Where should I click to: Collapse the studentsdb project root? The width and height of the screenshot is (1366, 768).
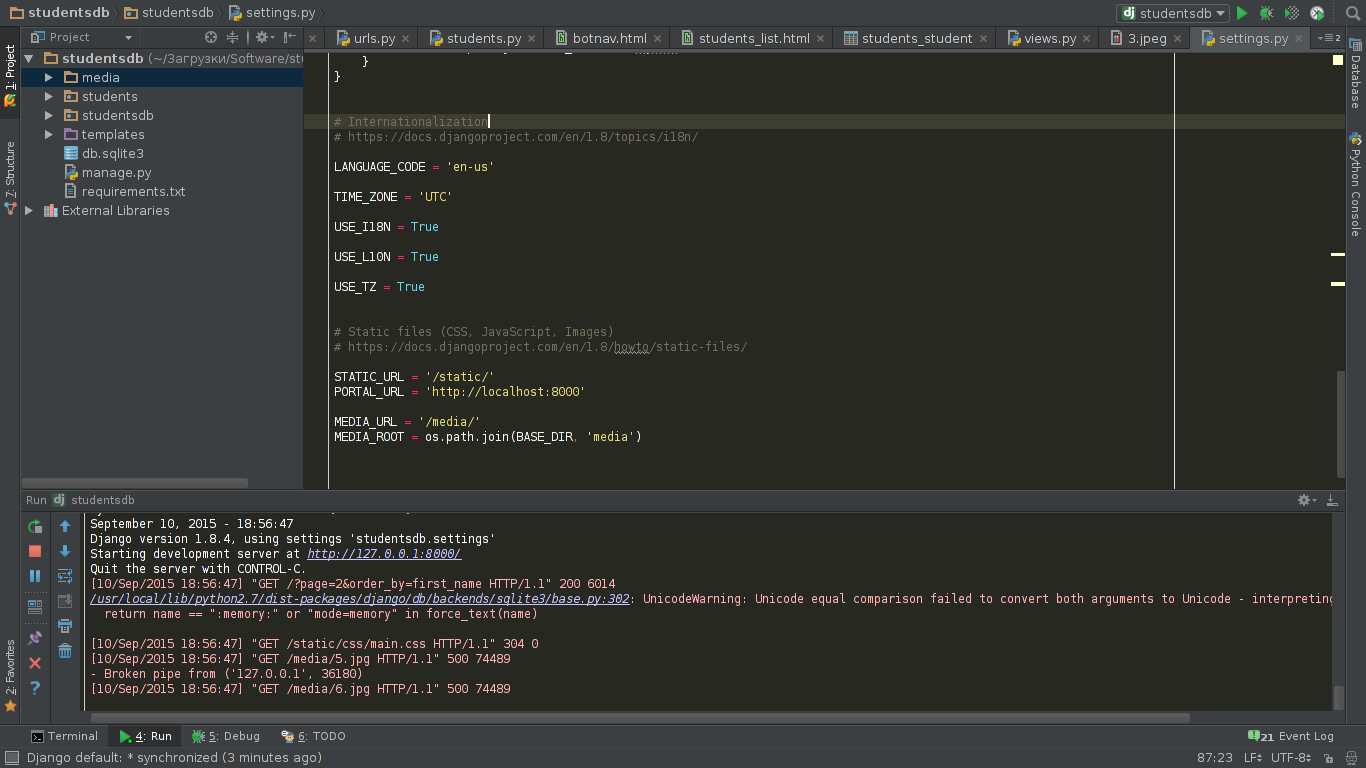click(30, 58)
